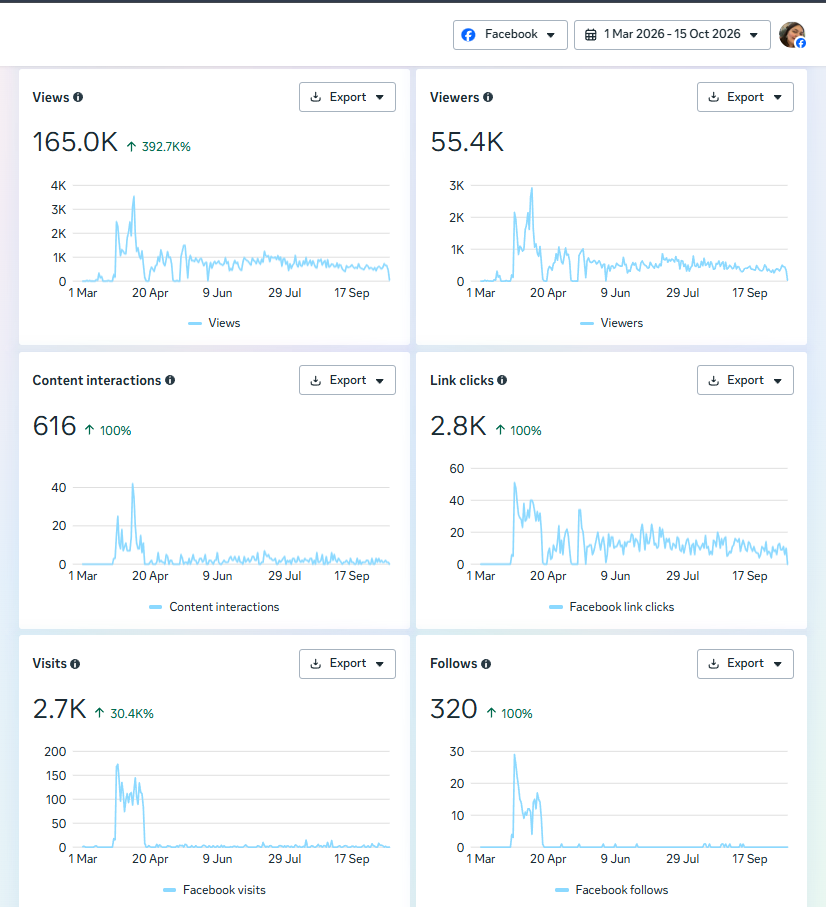Click the peak of the Views line chart
The image size is (826, 907).
point(134,197)
